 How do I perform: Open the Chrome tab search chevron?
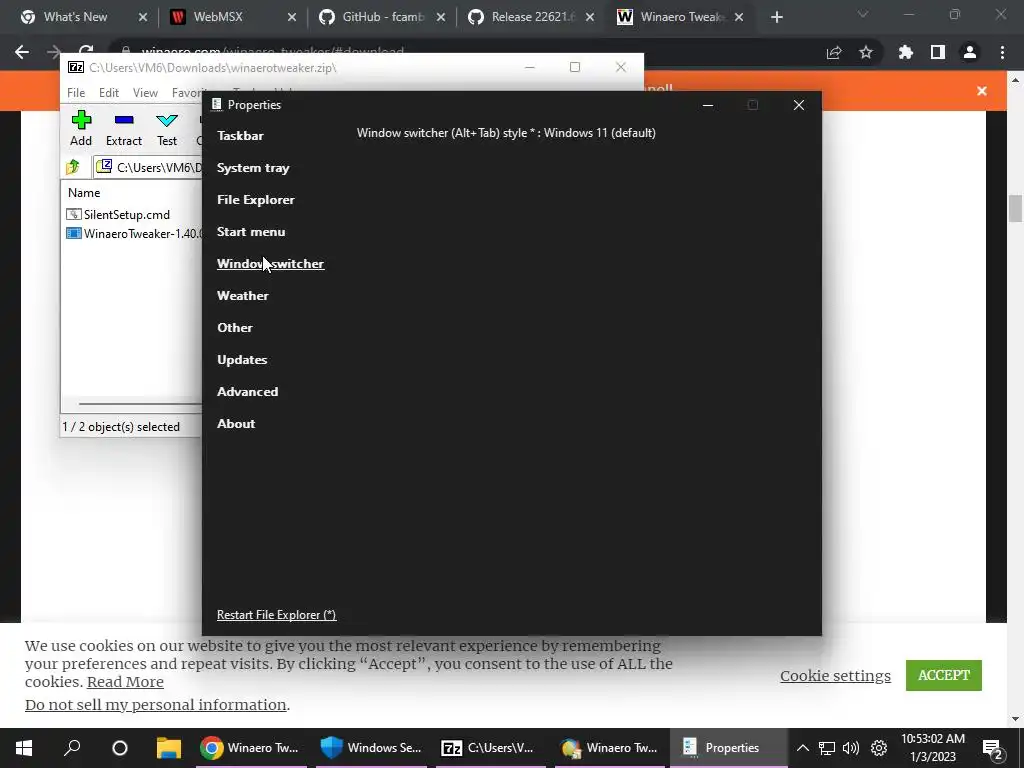863,14
